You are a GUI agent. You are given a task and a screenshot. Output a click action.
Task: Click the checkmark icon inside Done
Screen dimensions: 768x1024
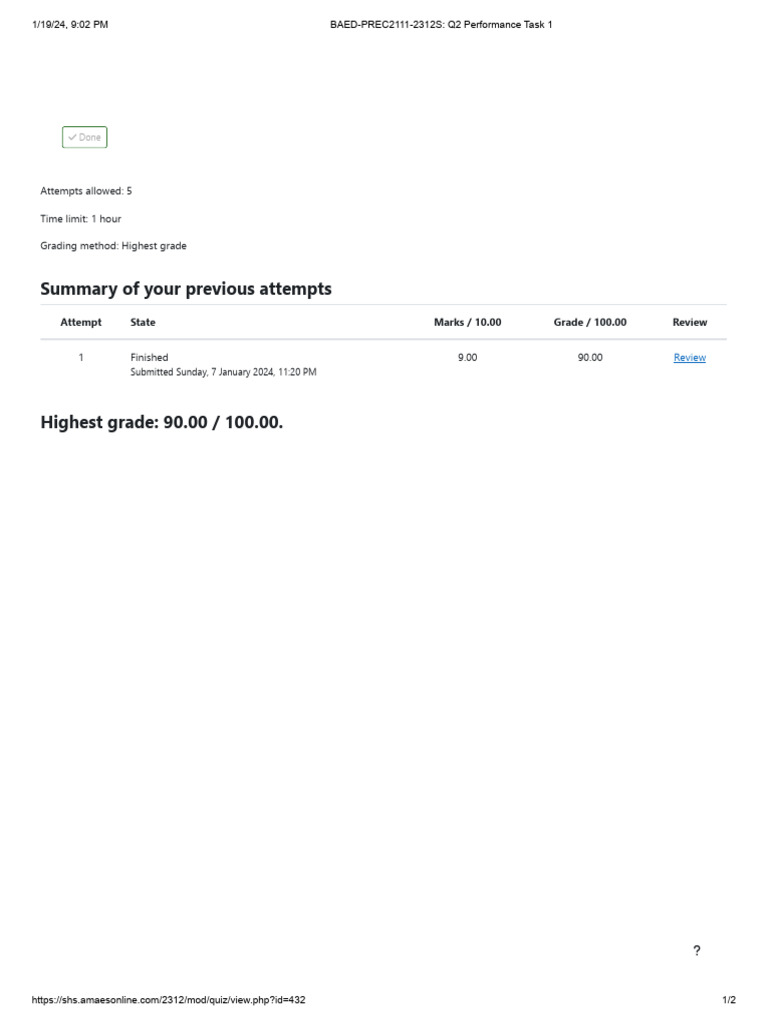72,138
